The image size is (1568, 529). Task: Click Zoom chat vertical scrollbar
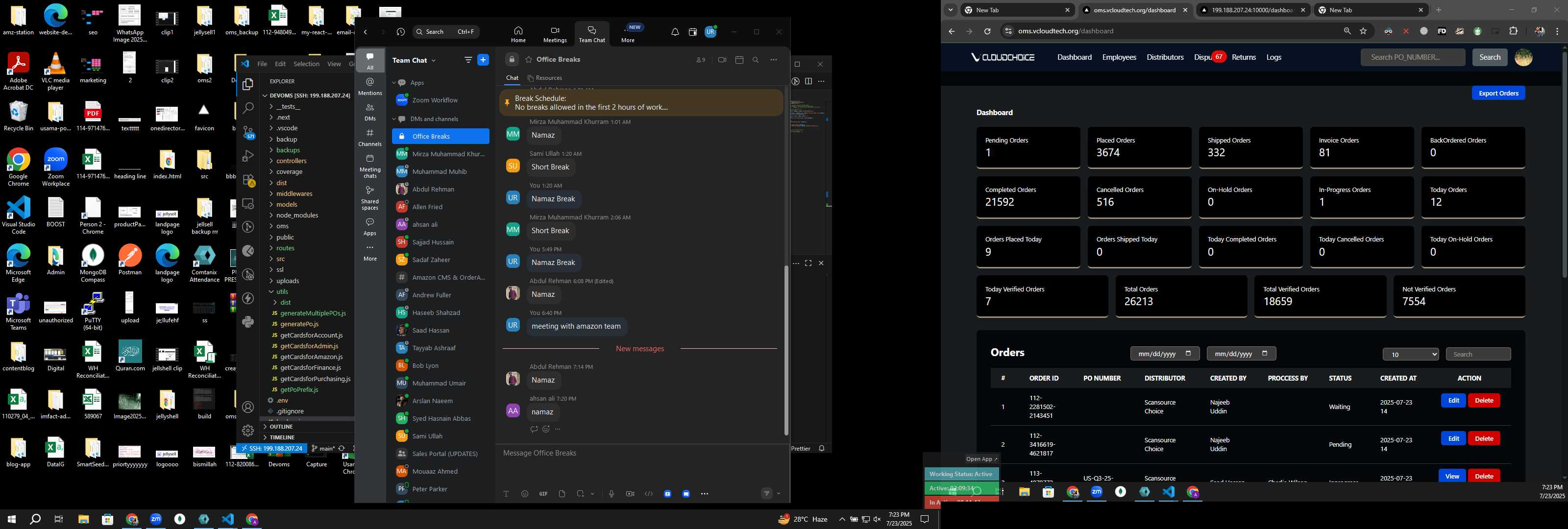tap(786, 350)
